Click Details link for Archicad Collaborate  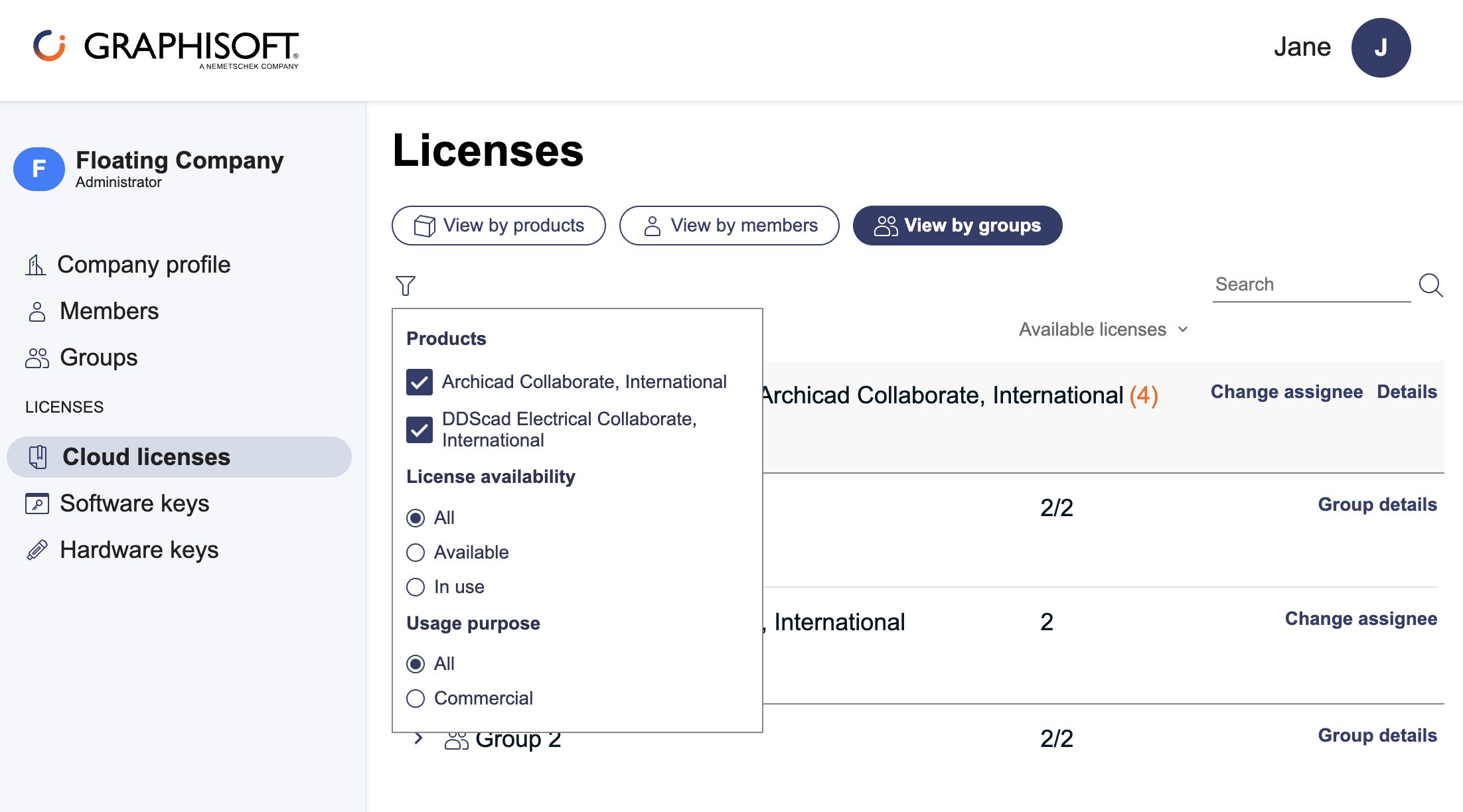(1407, 392)
